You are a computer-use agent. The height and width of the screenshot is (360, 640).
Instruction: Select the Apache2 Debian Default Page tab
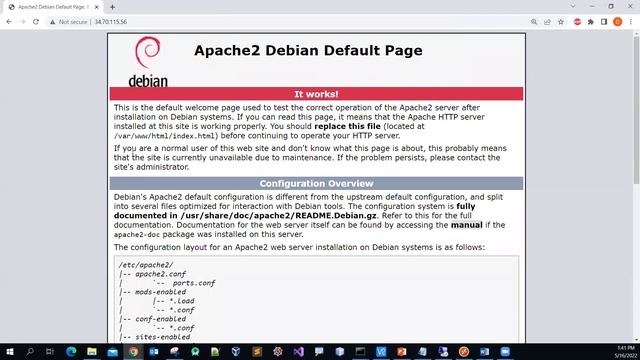(53, 7)
